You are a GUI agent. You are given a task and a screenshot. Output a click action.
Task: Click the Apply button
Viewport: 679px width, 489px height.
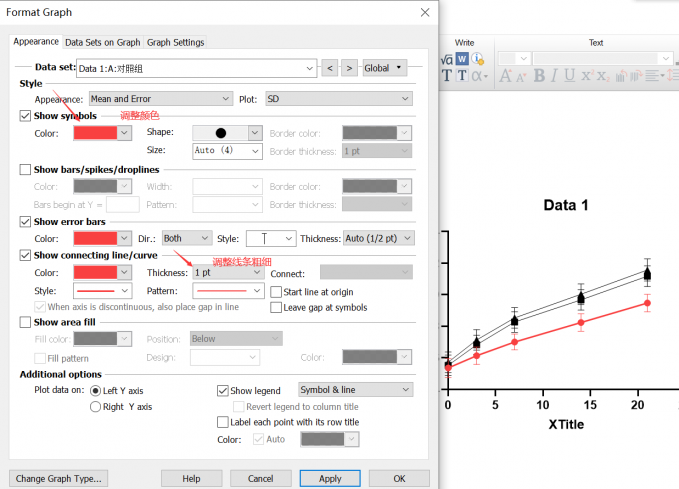[330, 478]
